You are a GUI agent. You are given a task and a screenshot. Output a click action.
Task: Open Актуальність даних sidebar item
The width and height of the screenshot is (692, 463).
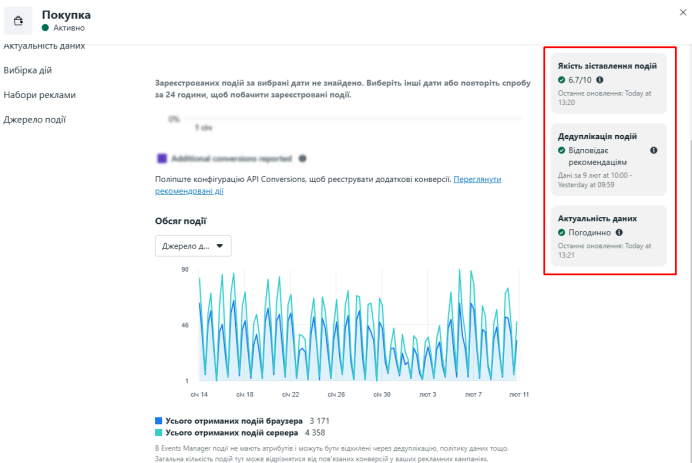point(44,46)
